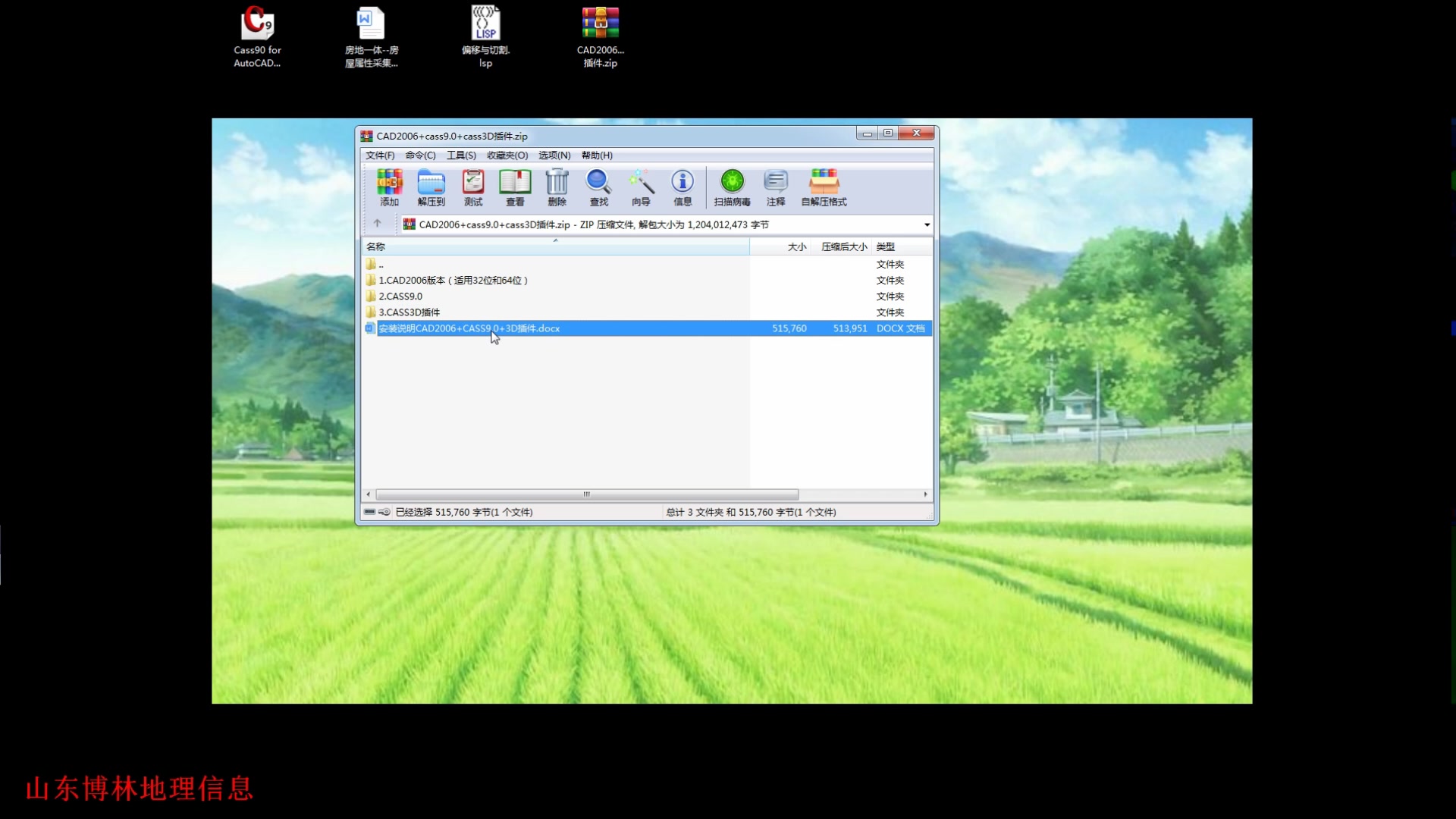The height and width of the screenshot is (819, 1456).
Task: Click the 解压到 (Extract to) toolbar icon
Action: click(431, 187)
